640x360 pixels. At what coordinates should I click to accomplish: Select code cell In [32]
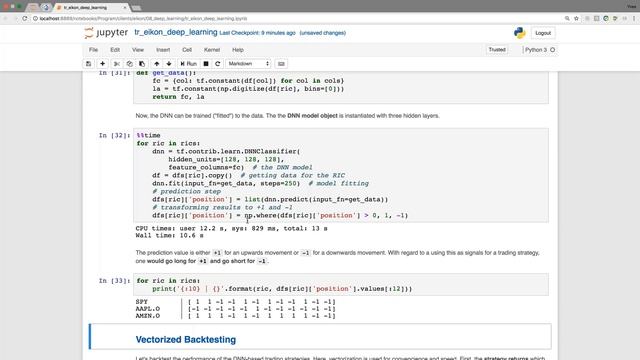[x=341, y=175]
